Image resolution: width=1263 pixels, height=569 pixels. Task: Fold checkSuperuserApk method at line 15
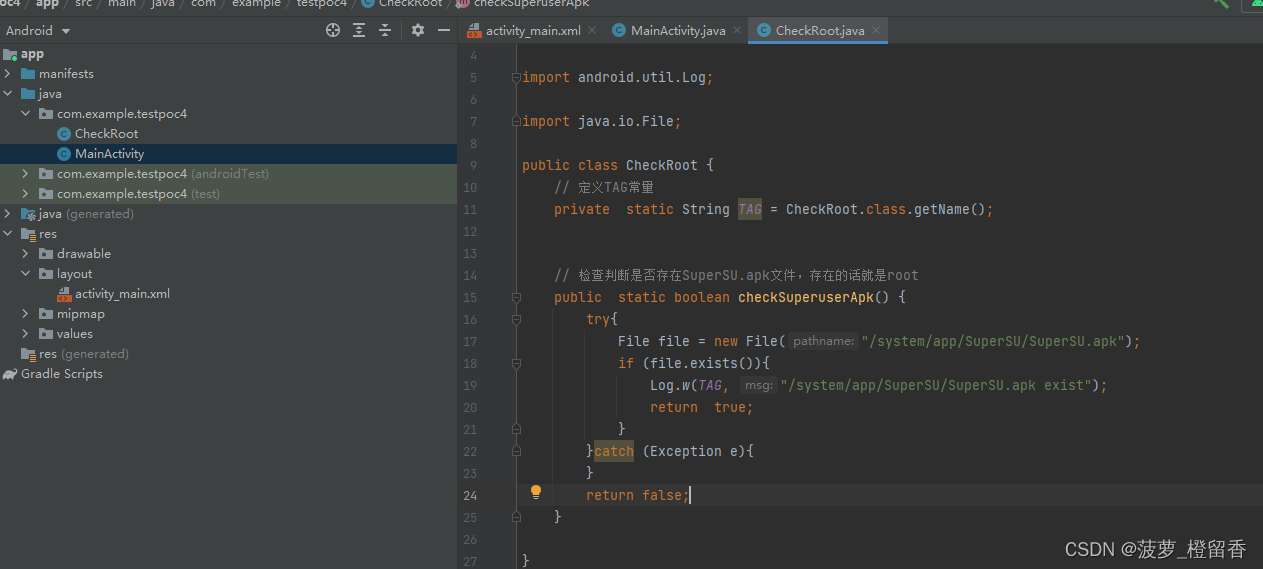point(516,297)
